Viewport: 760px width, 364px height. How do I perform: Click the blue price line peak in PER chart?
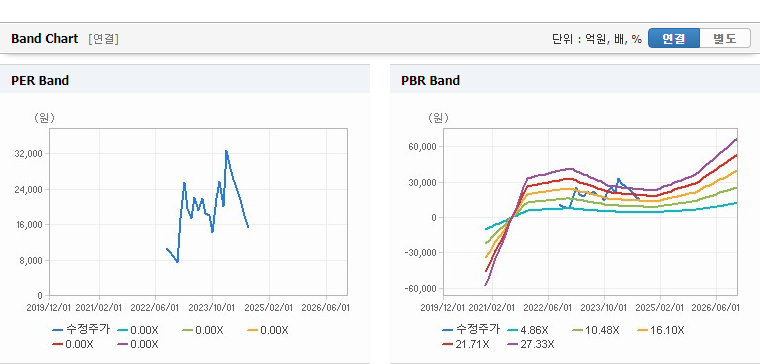226,151
